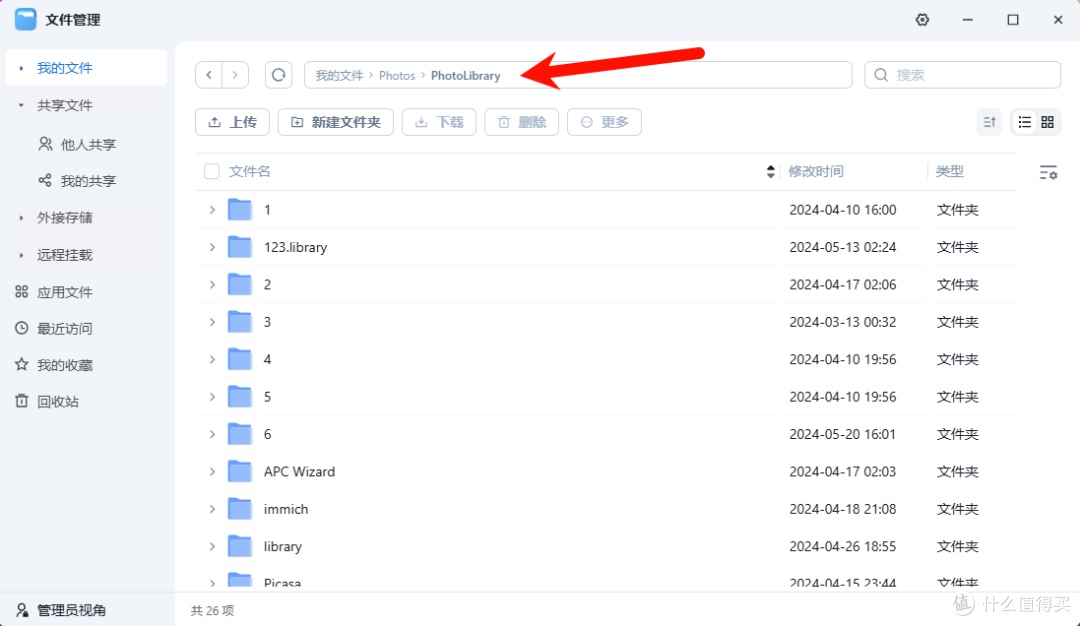This screenshot has height=626, width=1080.
Task: Click the folder icon of 123.library
Action: click(240, 247)
